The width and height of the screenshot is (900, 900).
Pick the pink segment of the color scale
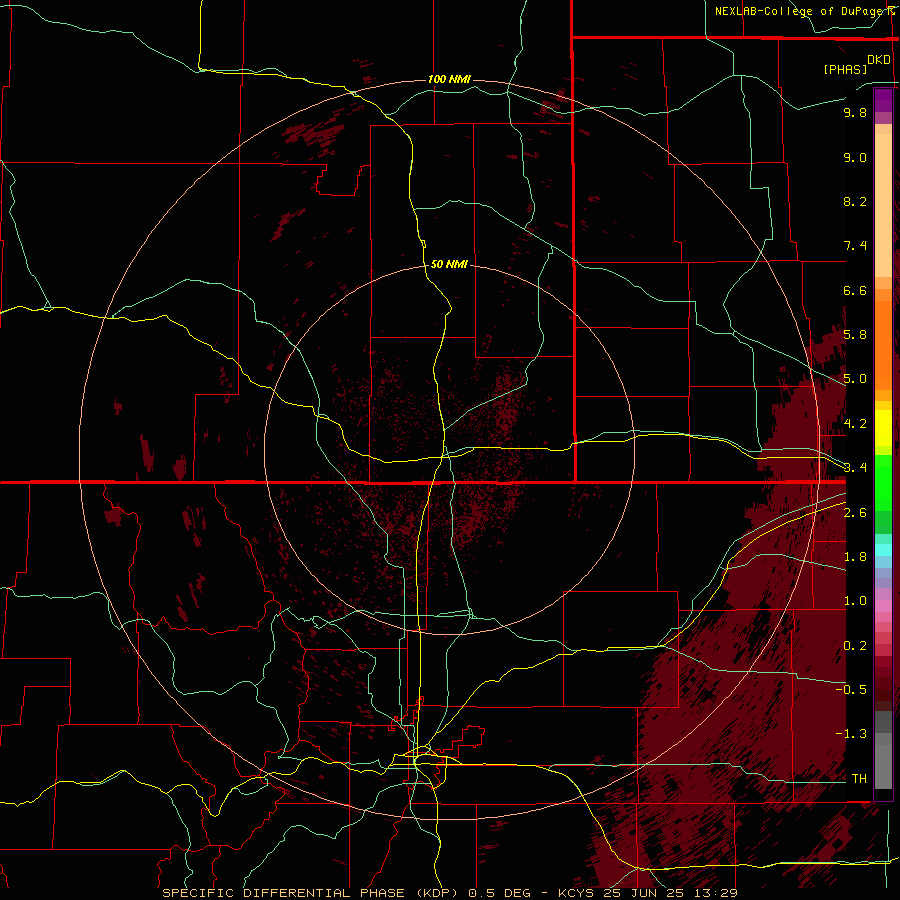883,606
